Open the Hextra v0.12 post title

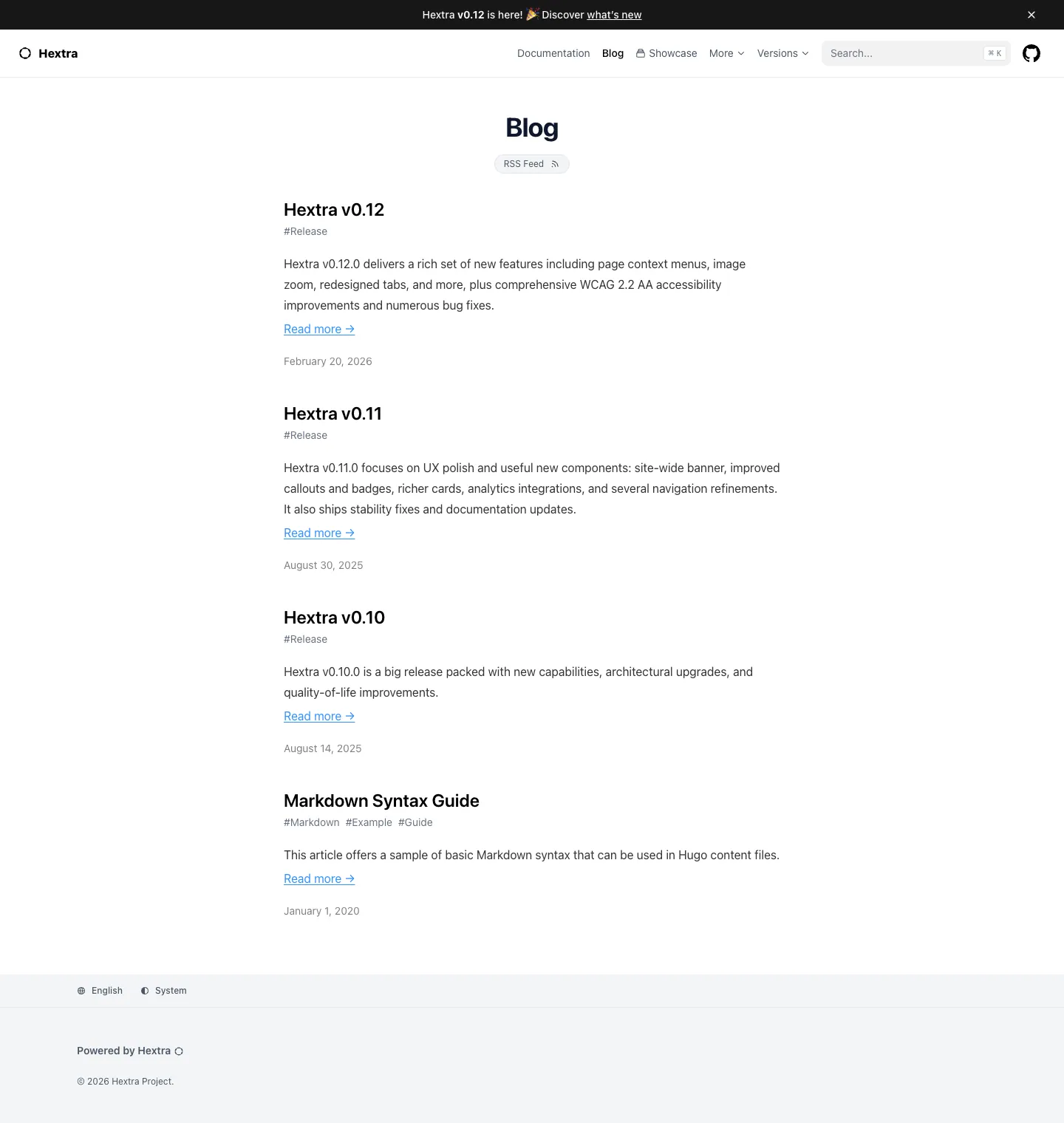(x=334, y=210)
